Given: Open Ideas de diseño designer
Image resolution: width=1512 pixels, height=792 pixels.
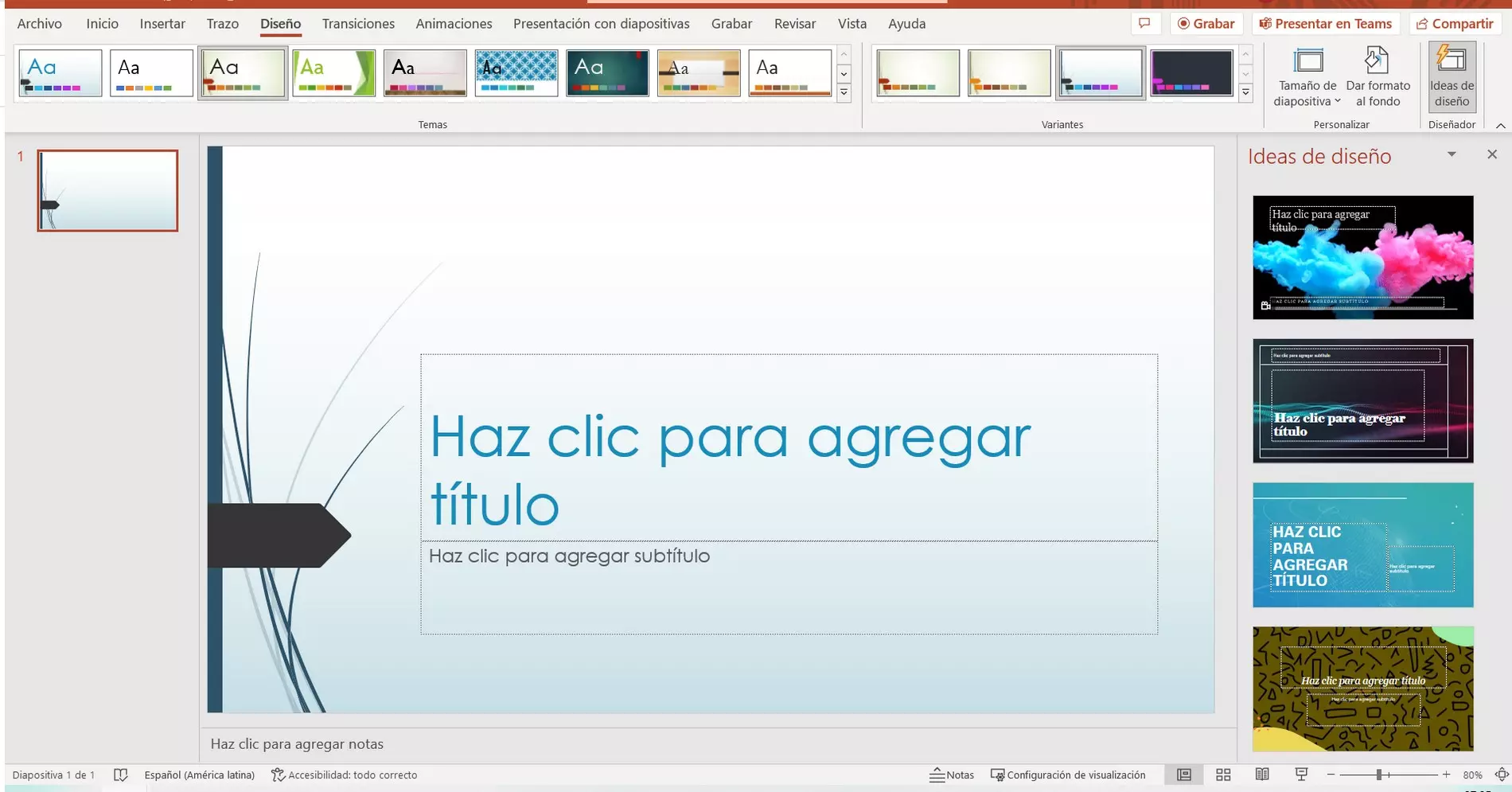Looking at the screenshot, I should click(1451, 77).
